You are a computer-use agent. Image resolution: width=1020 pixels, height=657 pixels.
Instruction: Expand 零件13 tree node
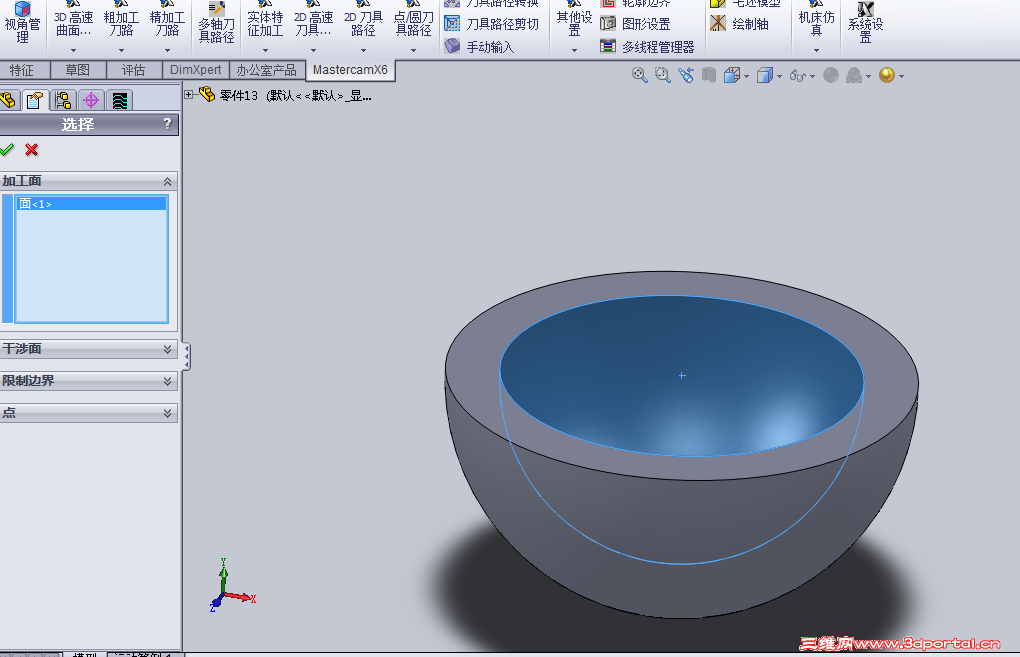tap(189, 95)
